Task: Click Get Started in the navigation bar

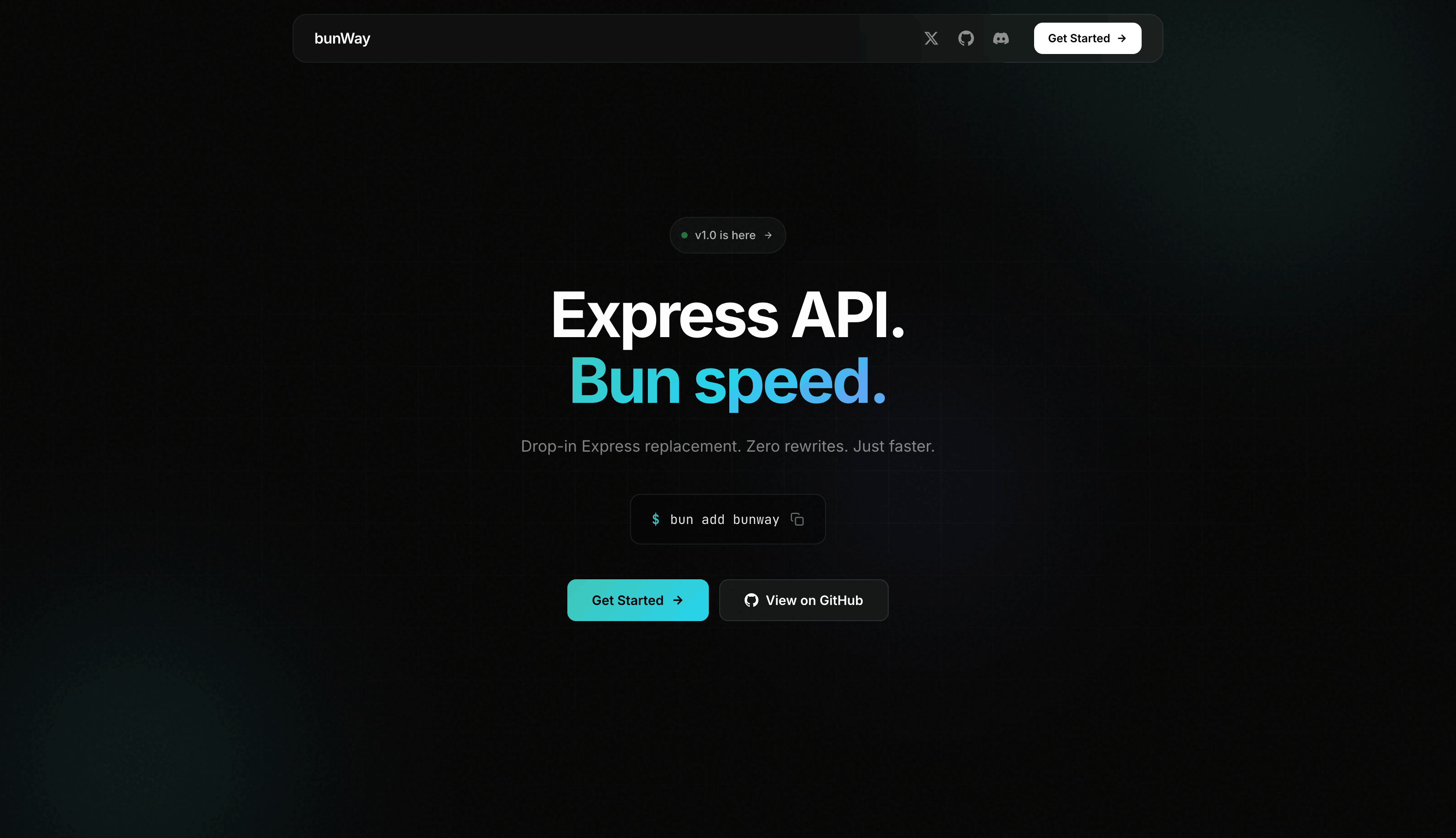Action: click(1087, 38)
